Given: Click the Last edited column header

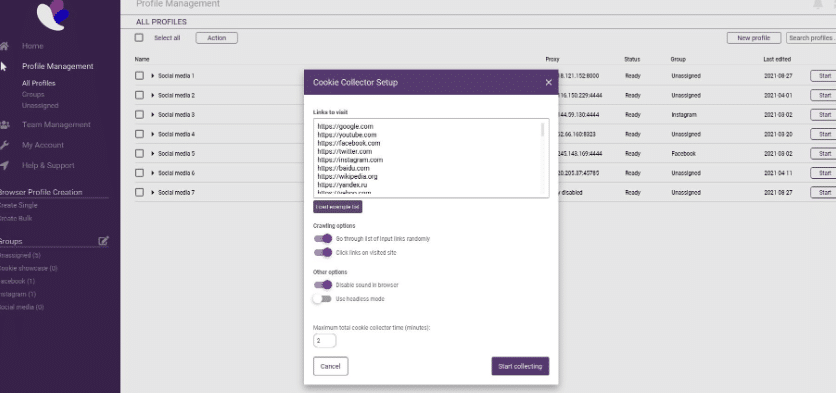Looking at the screenshot, I should (x=777, y=59).
